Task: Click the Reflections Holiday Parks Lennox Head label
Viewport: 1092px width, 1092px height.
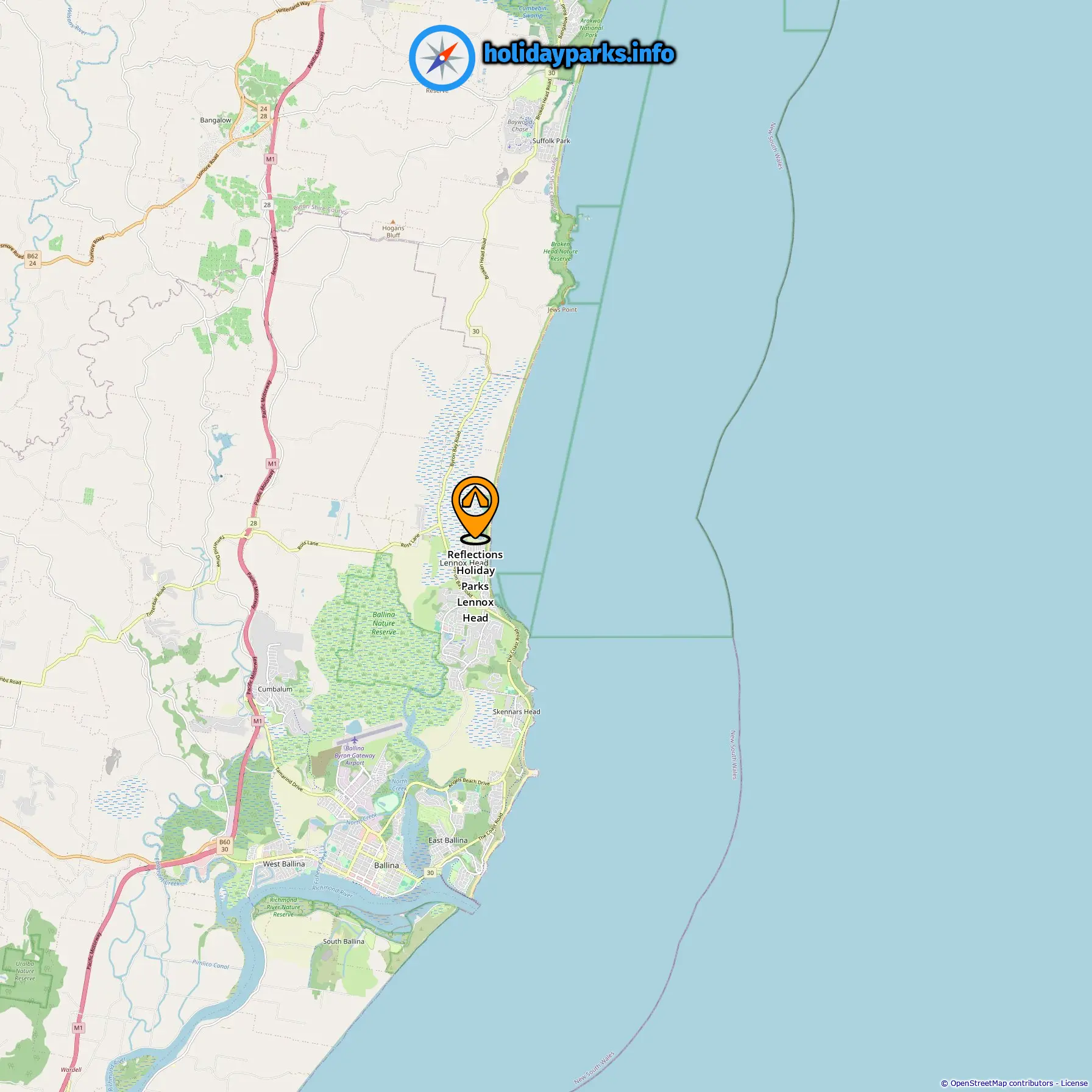Action: click(475, 586)
